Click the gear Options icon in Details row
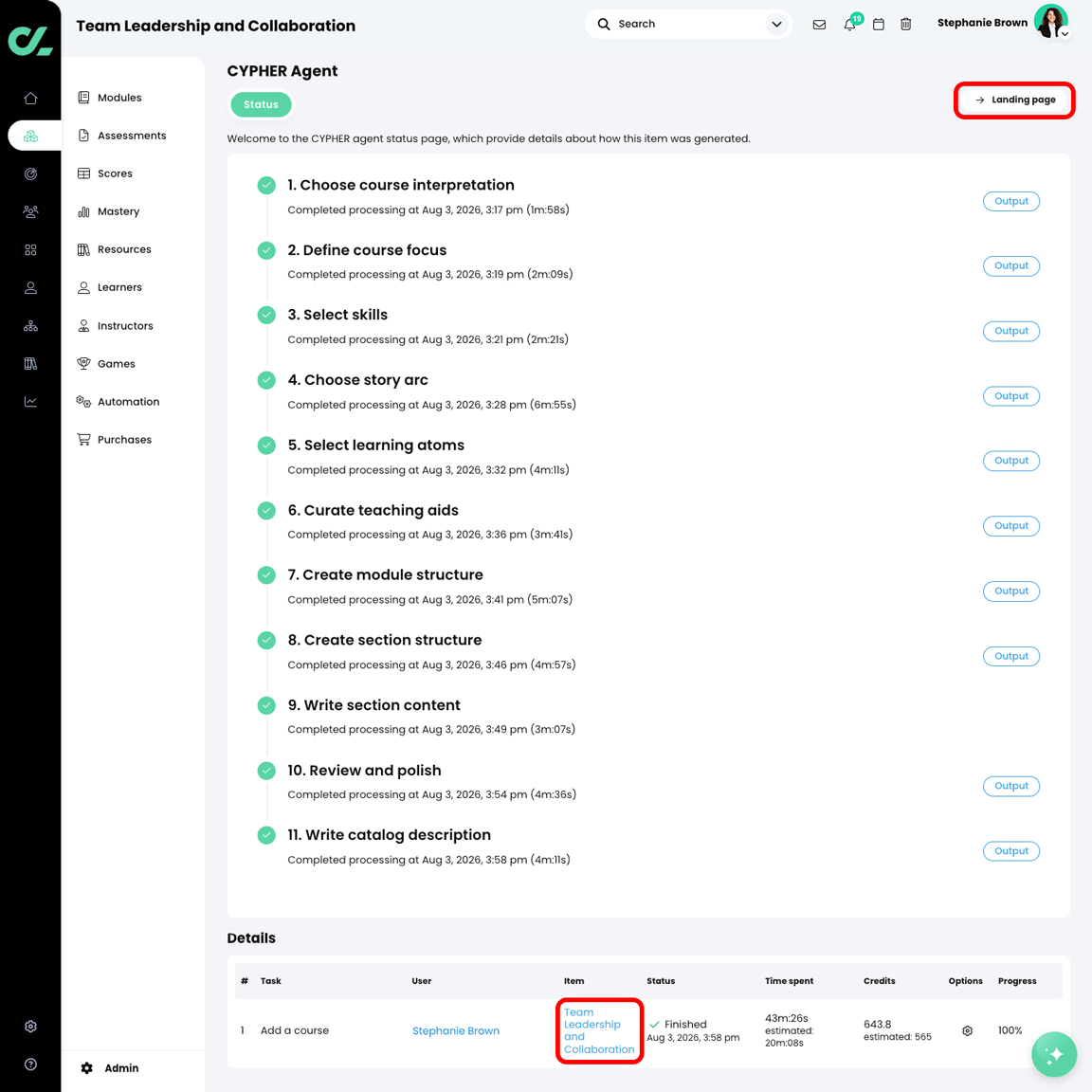The width and height of the screenshot is (1092, 1092). tap(967, 1030)
